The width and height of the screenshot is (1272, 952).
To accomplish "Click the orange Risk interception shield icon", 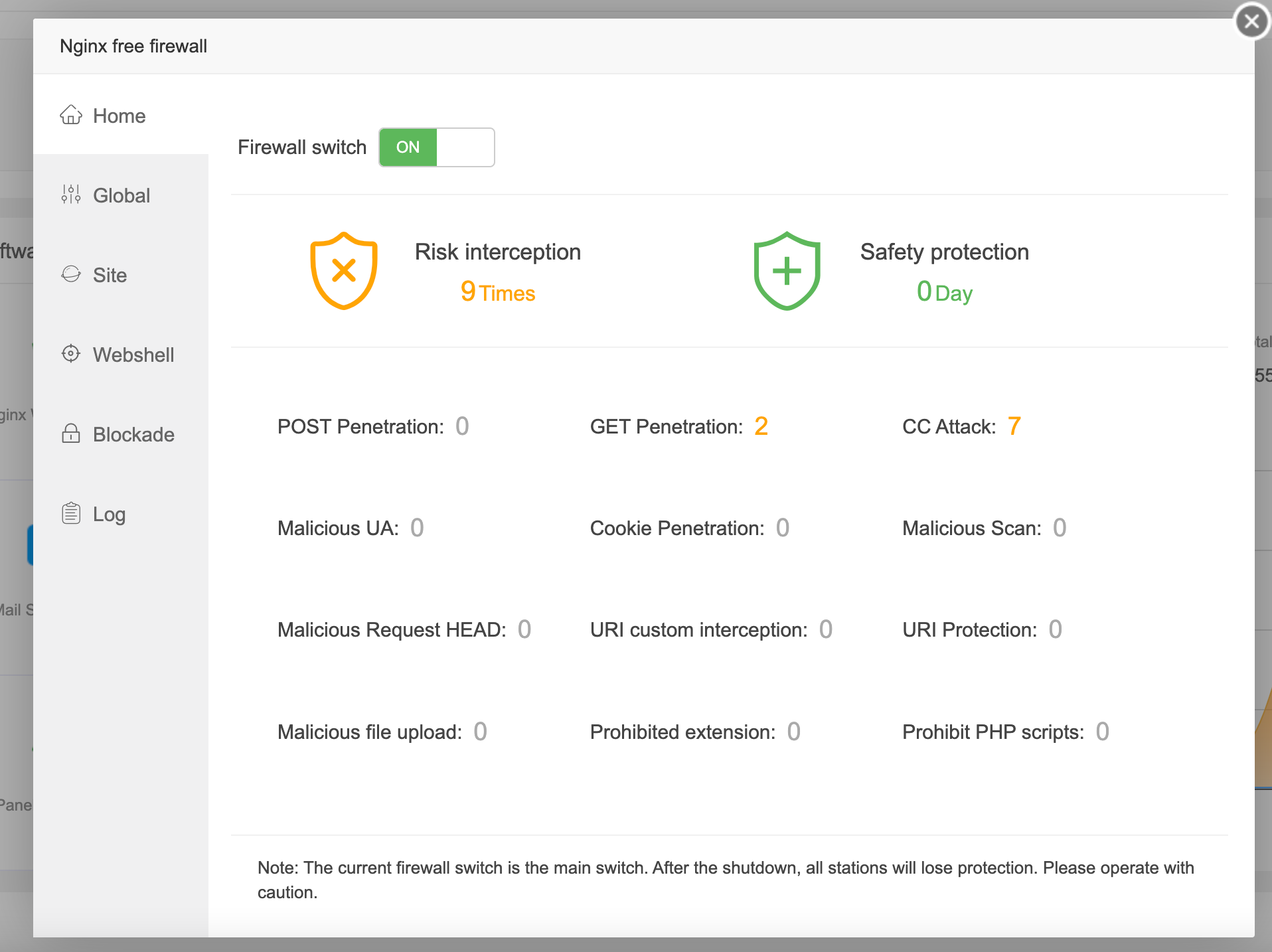I will [x=344, y=271].
